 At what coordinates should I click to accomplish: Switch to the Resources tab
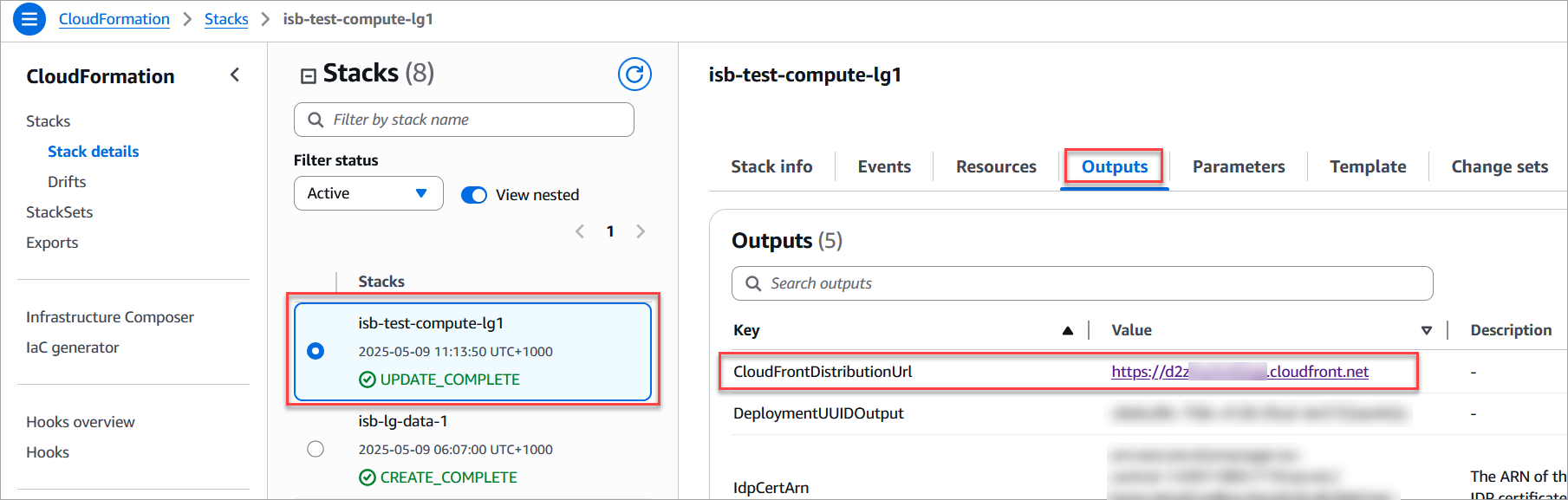click(x=996, y=166)
